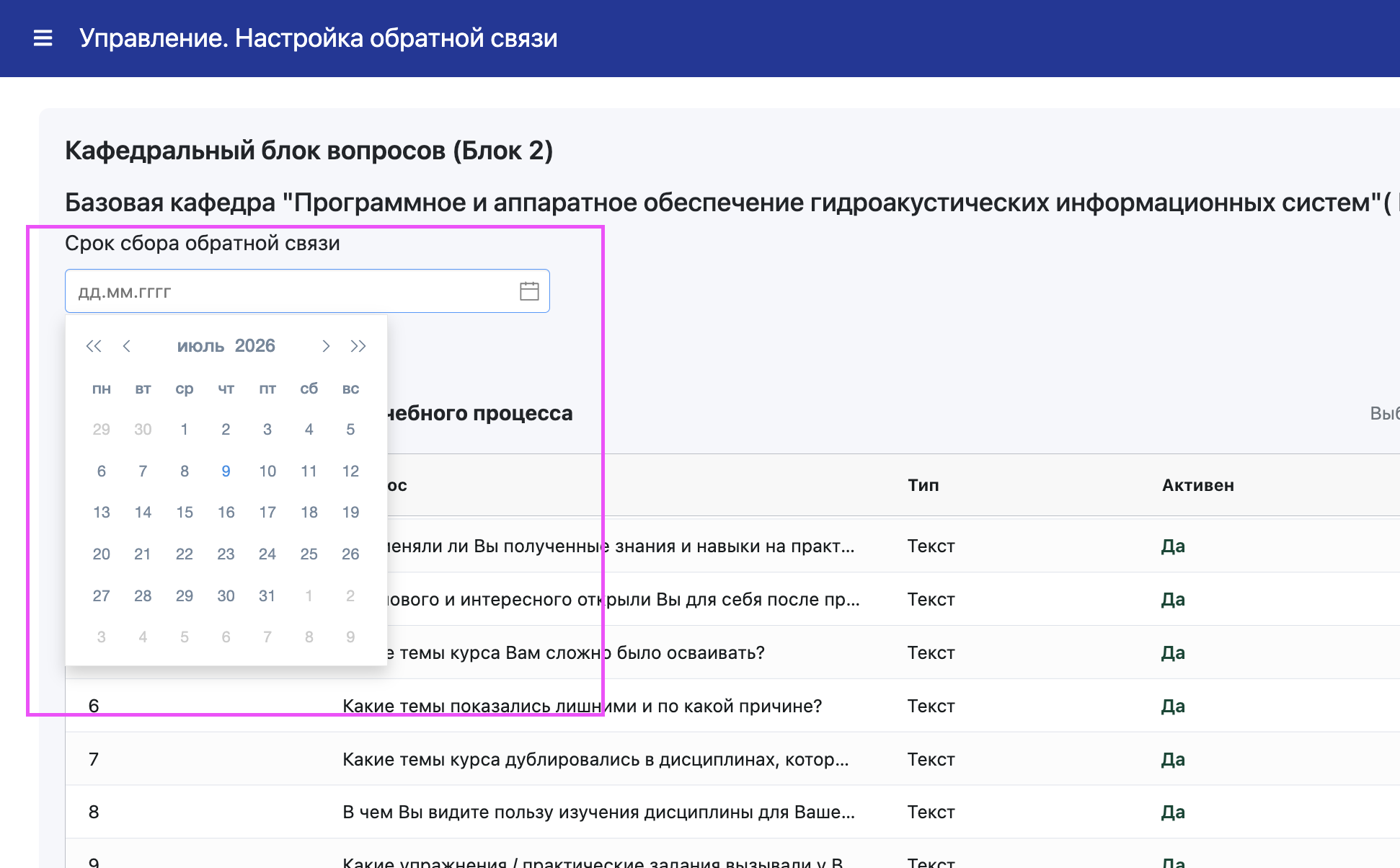Image resolution: width=1400 pixels, height=868 pixels.
Task: Click Да status in row 7
Action: (x=1173, y=759)
